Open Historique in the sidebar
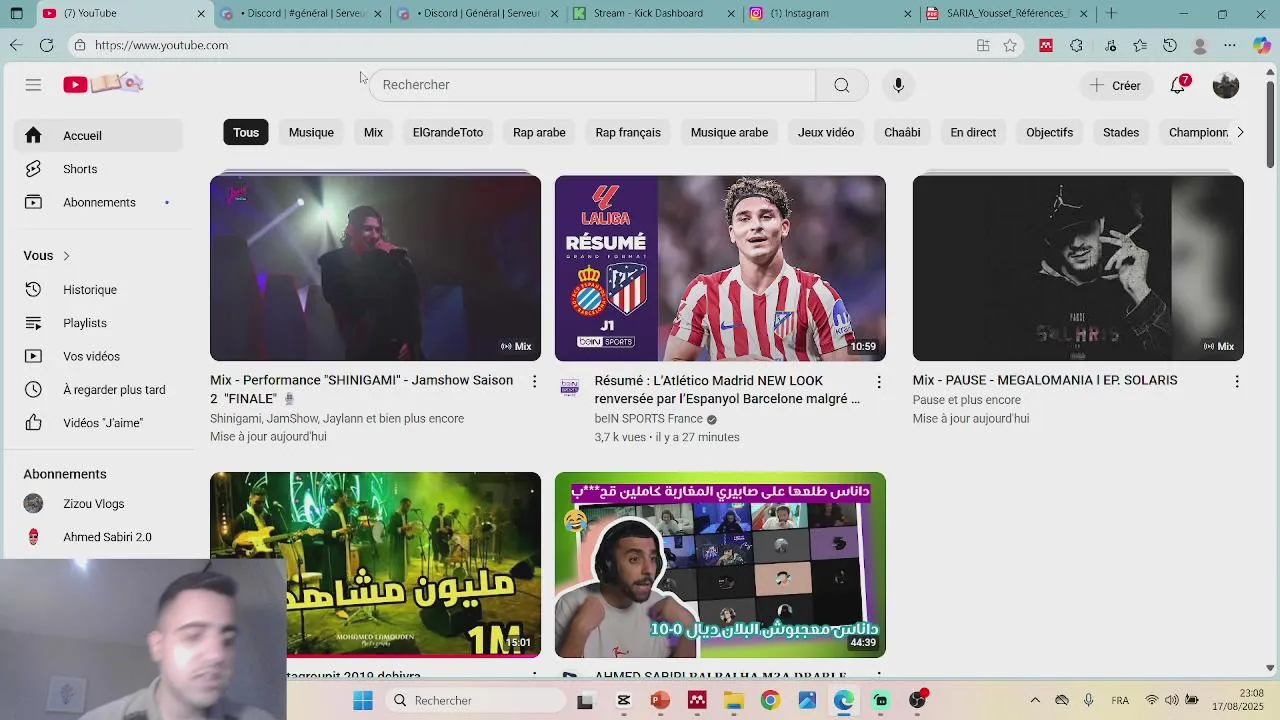The width and height of the screenshot is (1280, 720). 98,290
